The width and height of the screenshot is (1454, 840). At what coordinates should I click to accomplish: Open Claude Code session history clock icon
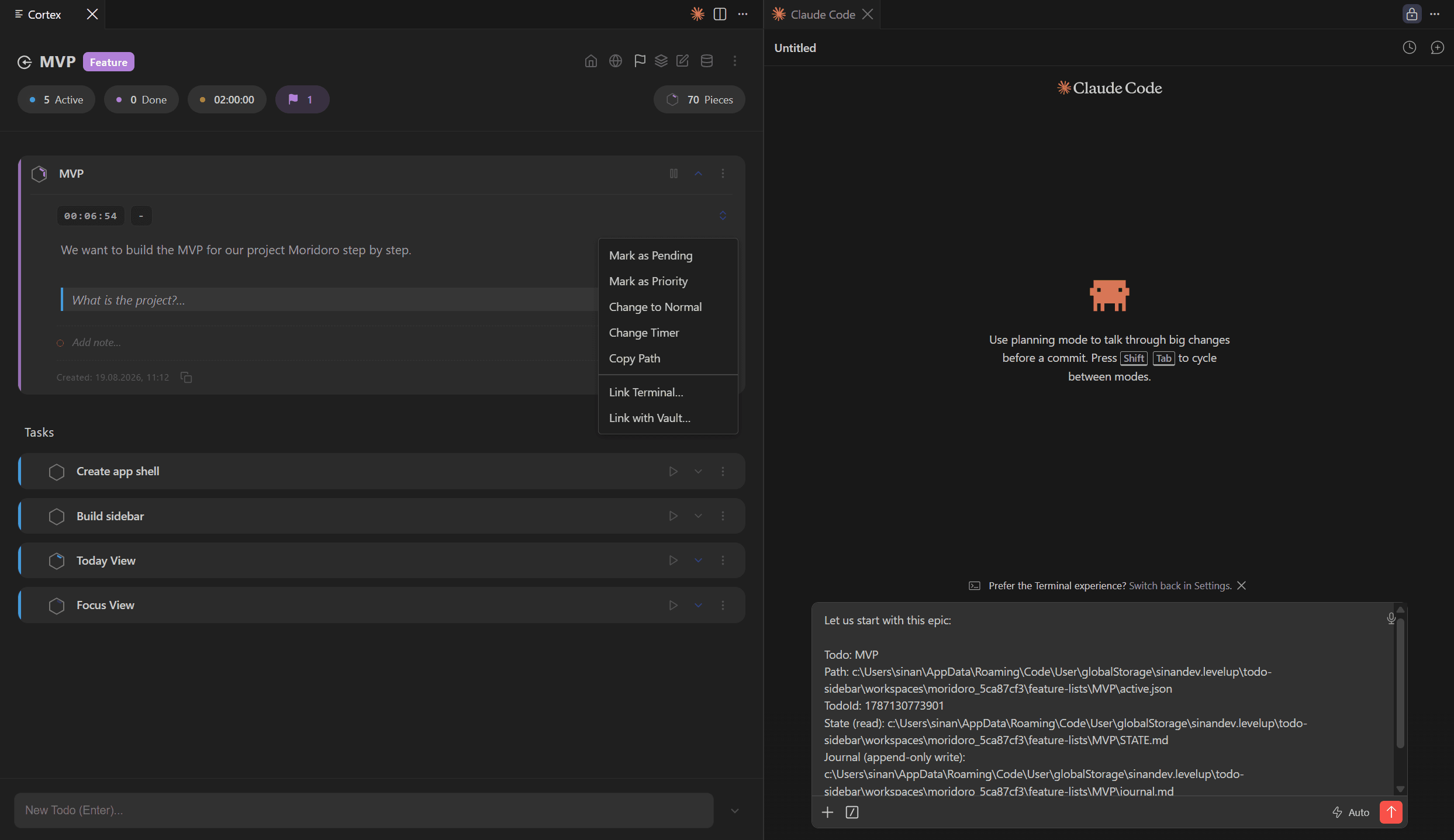1410,47
